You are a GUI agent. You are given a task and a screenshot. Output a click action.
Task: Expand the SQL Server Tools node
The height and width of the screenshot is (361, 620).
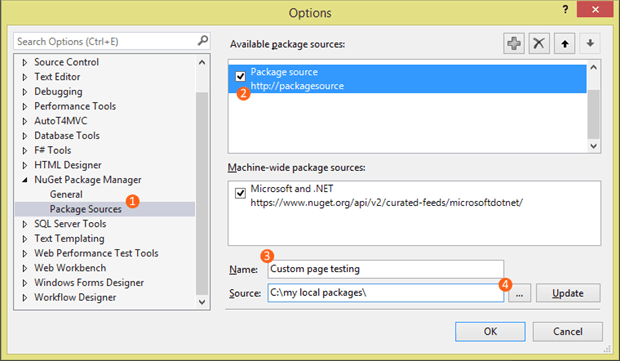[x=25, y=224]
